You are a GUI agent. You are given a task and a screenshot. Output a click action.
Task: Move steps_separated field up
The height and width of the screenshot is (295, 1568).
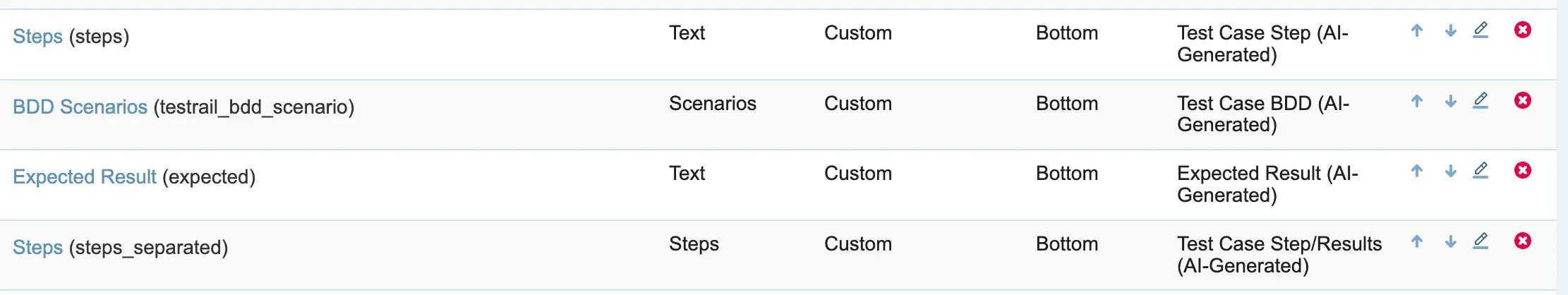coord(1416,241)
